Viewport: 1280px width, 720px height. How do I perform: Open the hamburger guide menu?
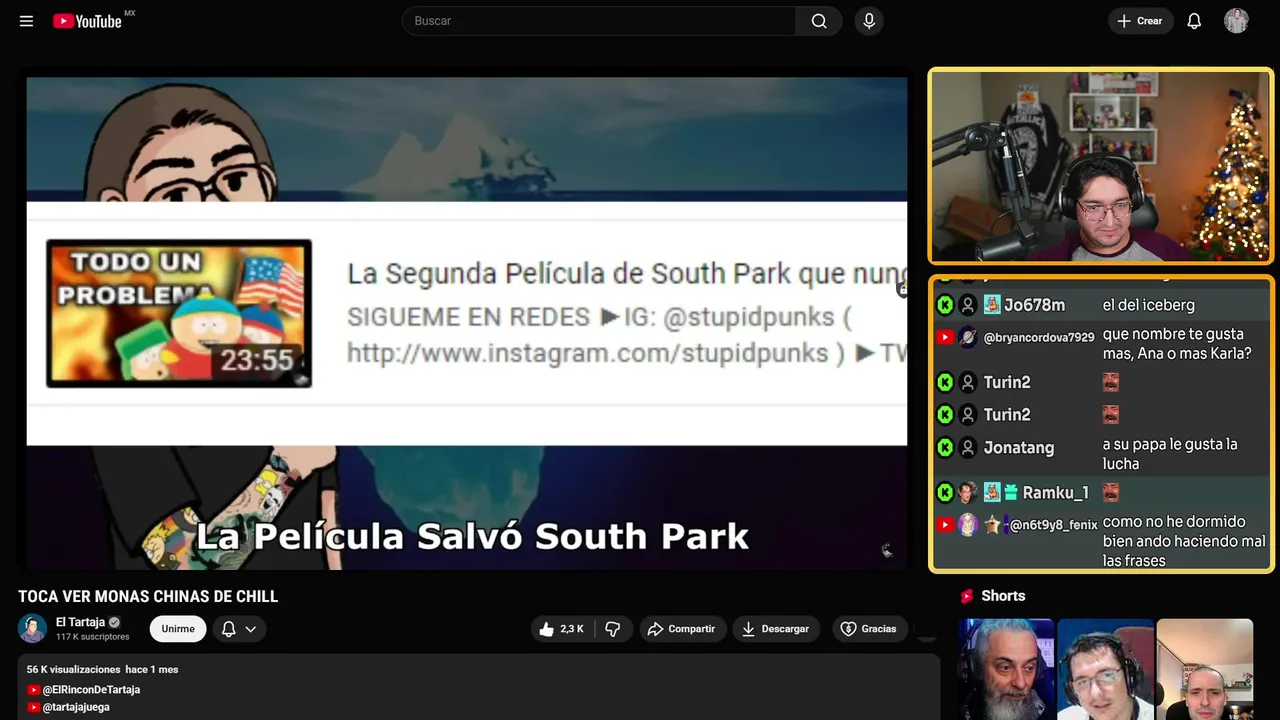coord(26,21)
